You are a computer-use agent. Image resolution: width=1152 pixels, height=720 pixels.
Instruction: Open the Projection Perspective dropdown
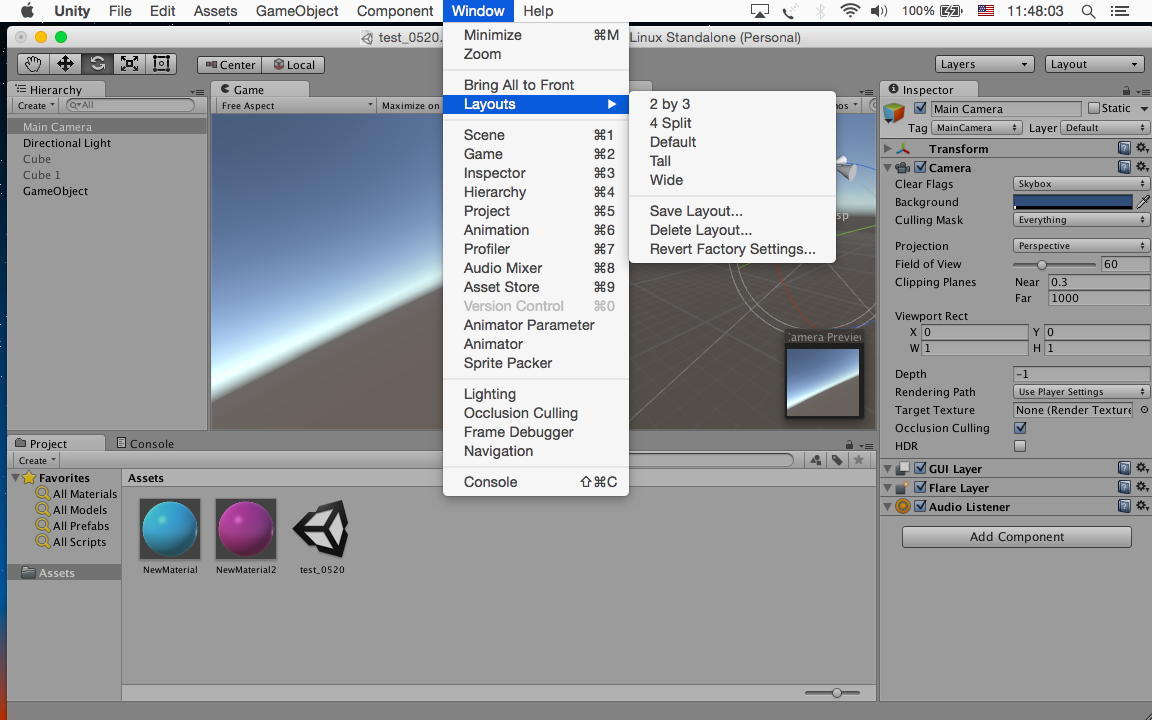point(1080,246)
